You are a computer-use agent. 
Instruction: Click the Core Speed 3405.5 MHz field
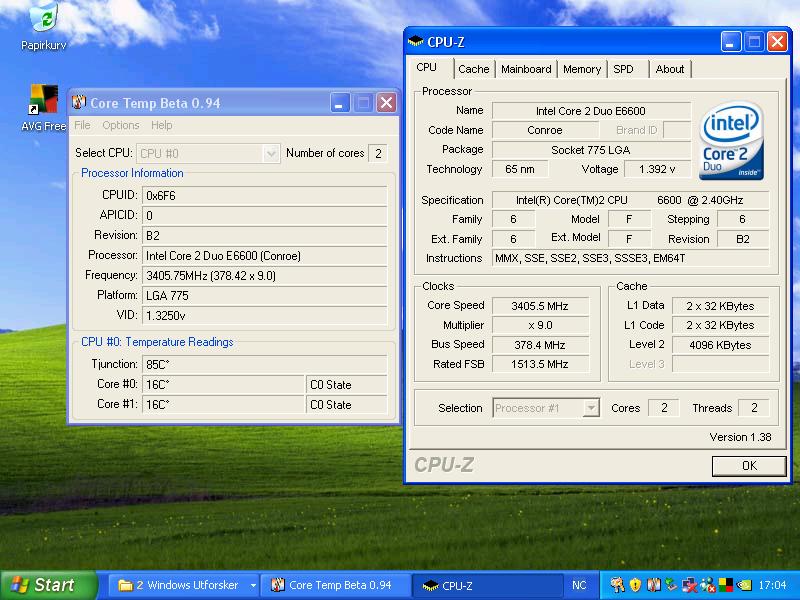540,306
